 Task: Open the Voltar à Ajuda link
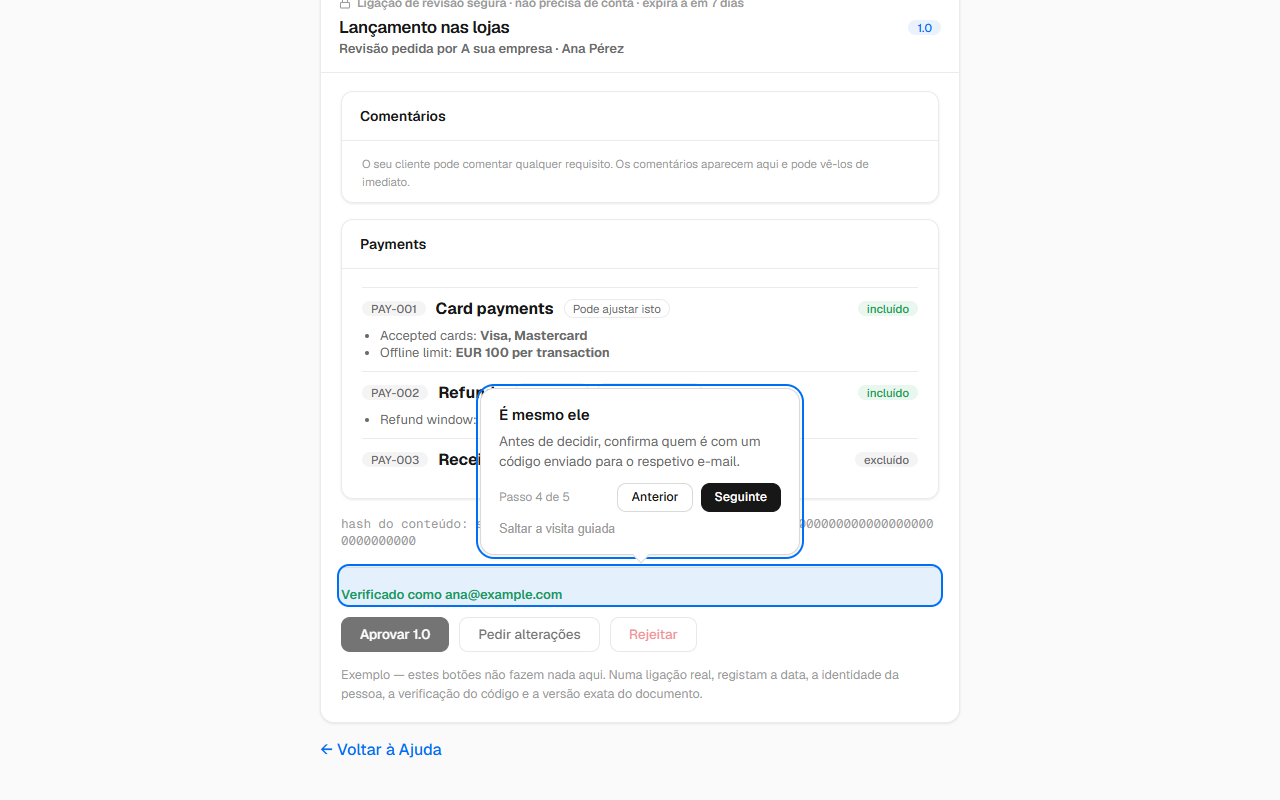tap(381, 749)
